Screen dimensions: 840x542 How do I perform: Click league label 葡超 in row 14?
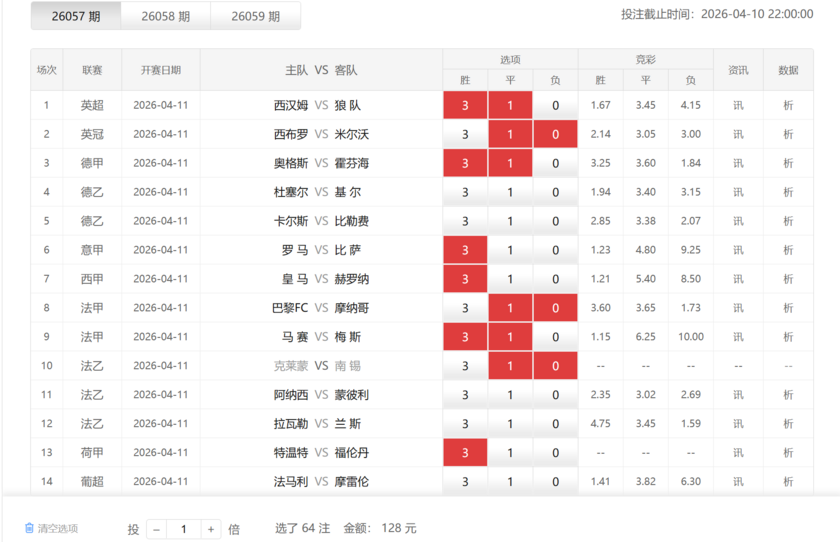[x=92, y=481]
